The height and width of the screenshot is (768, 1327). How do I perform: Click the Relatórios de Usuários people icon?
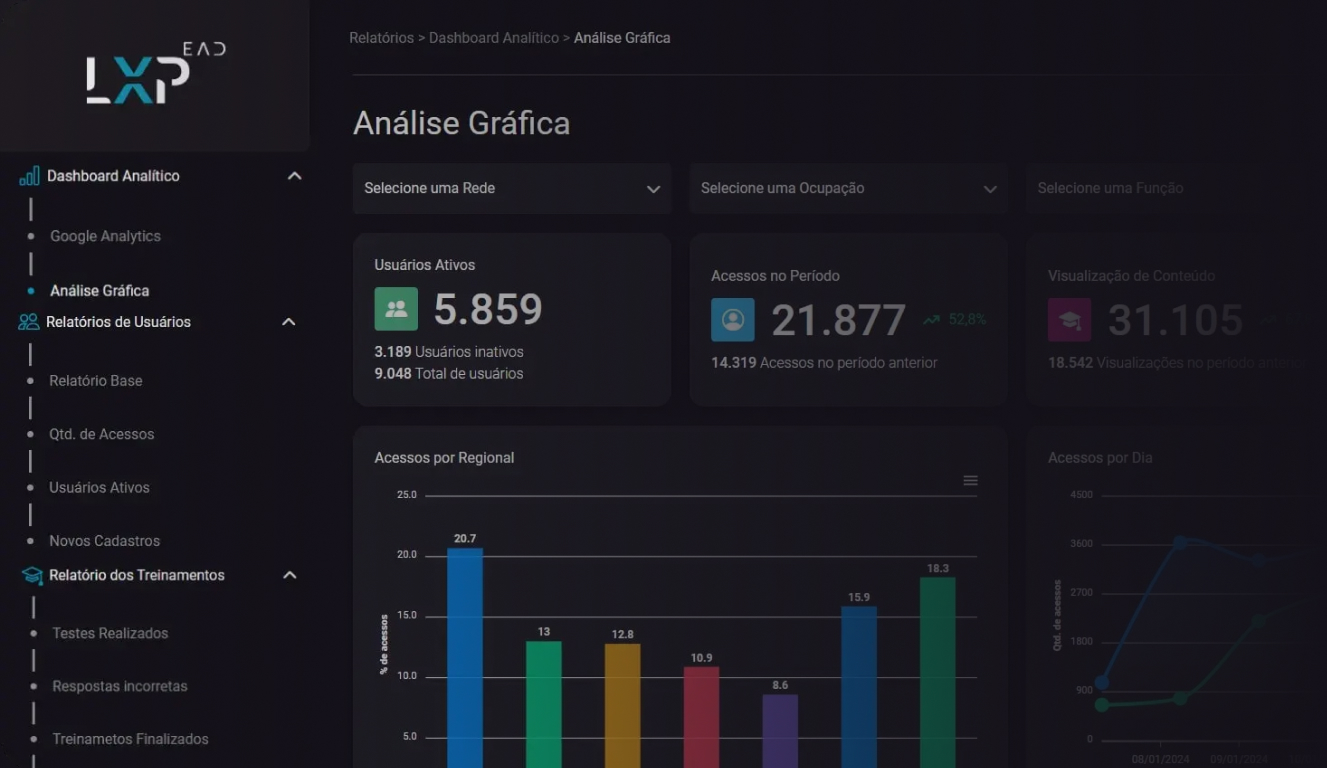29,322
